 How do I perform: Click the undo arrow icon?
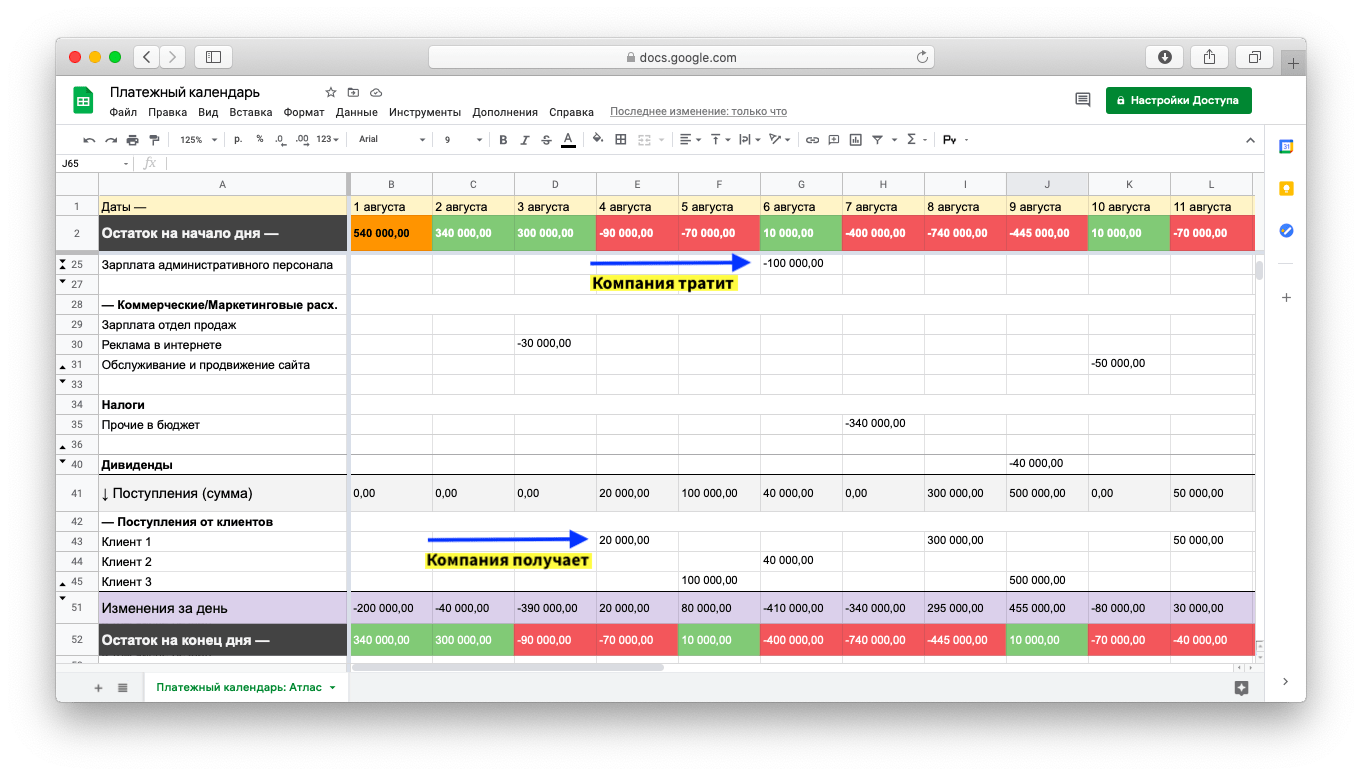pos(89,140)
